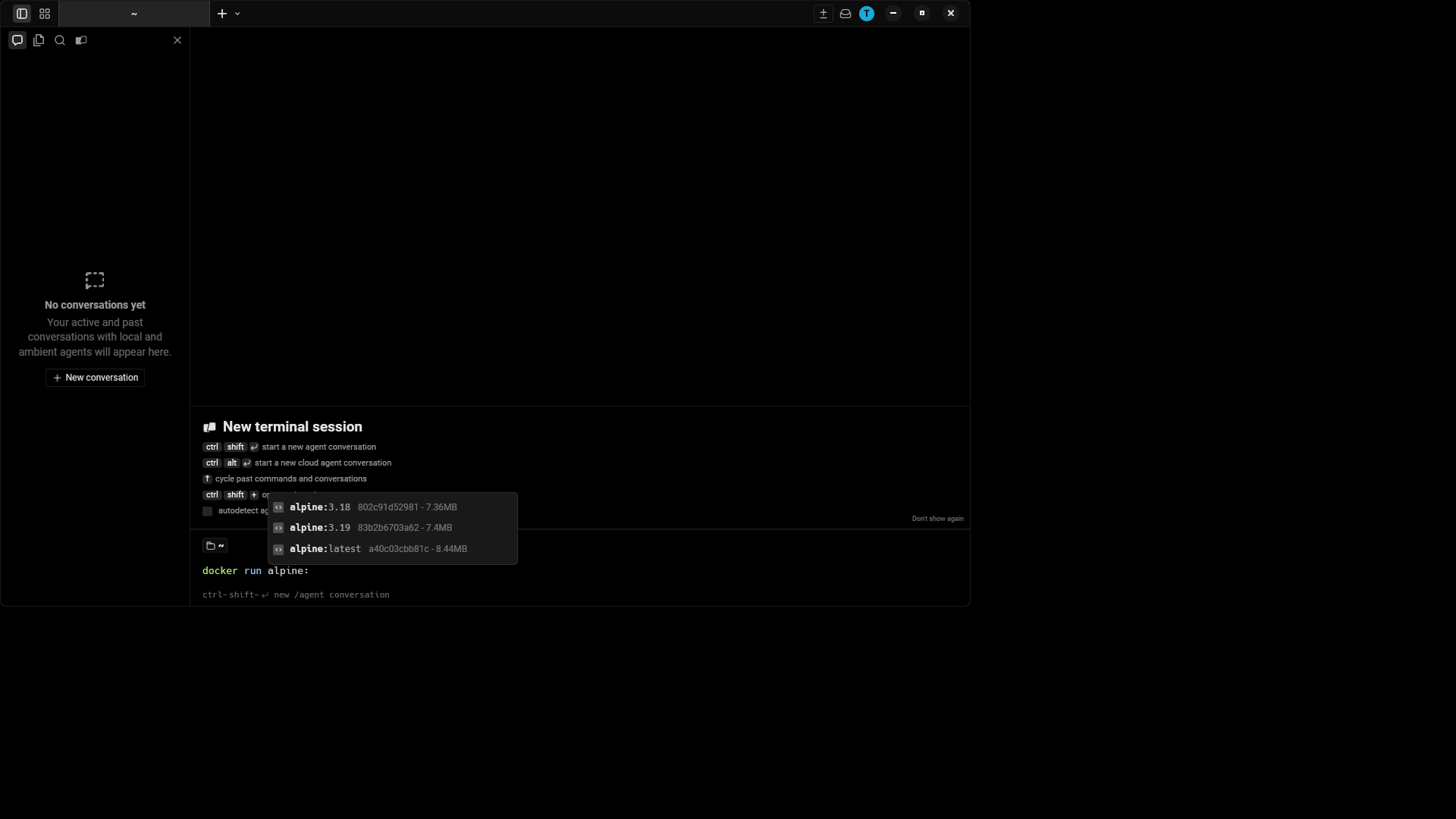Open the current directory '~' chip

tap(215, 546)
